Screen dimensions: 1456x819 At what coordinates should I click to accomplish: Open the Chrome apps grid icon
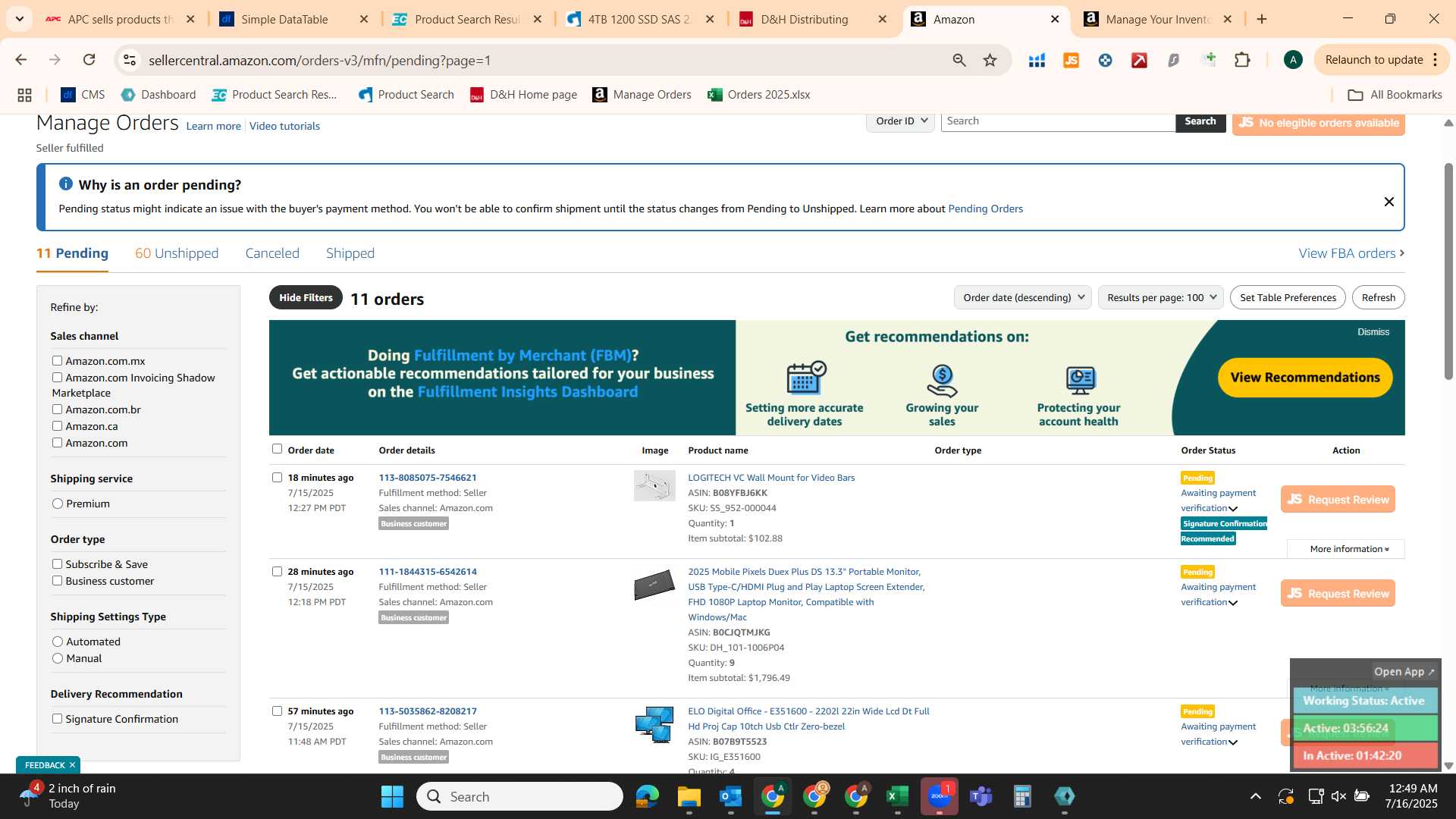click(24, 95)
